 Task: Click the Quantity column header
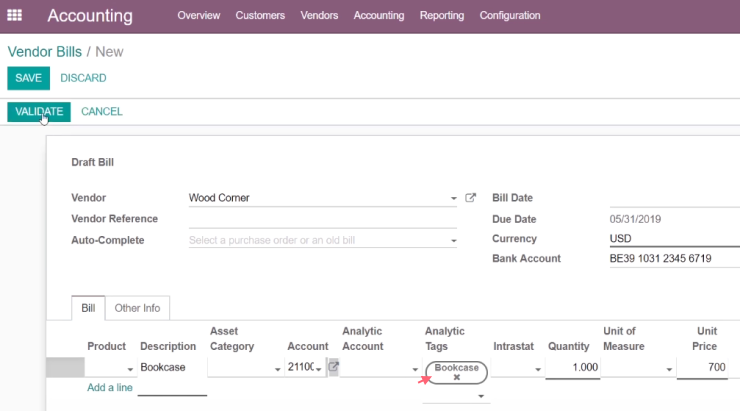pyautogui.click(x=568, y=346)
